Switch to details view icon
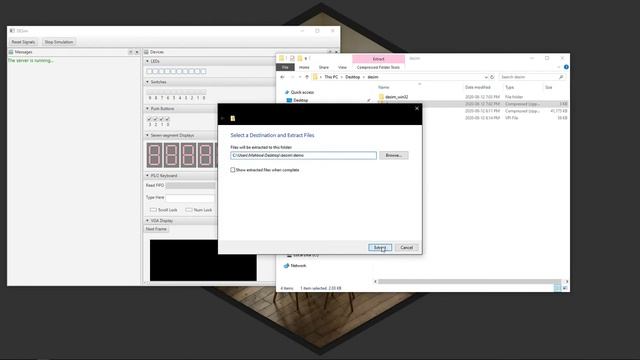 click(x=557, y=288)
